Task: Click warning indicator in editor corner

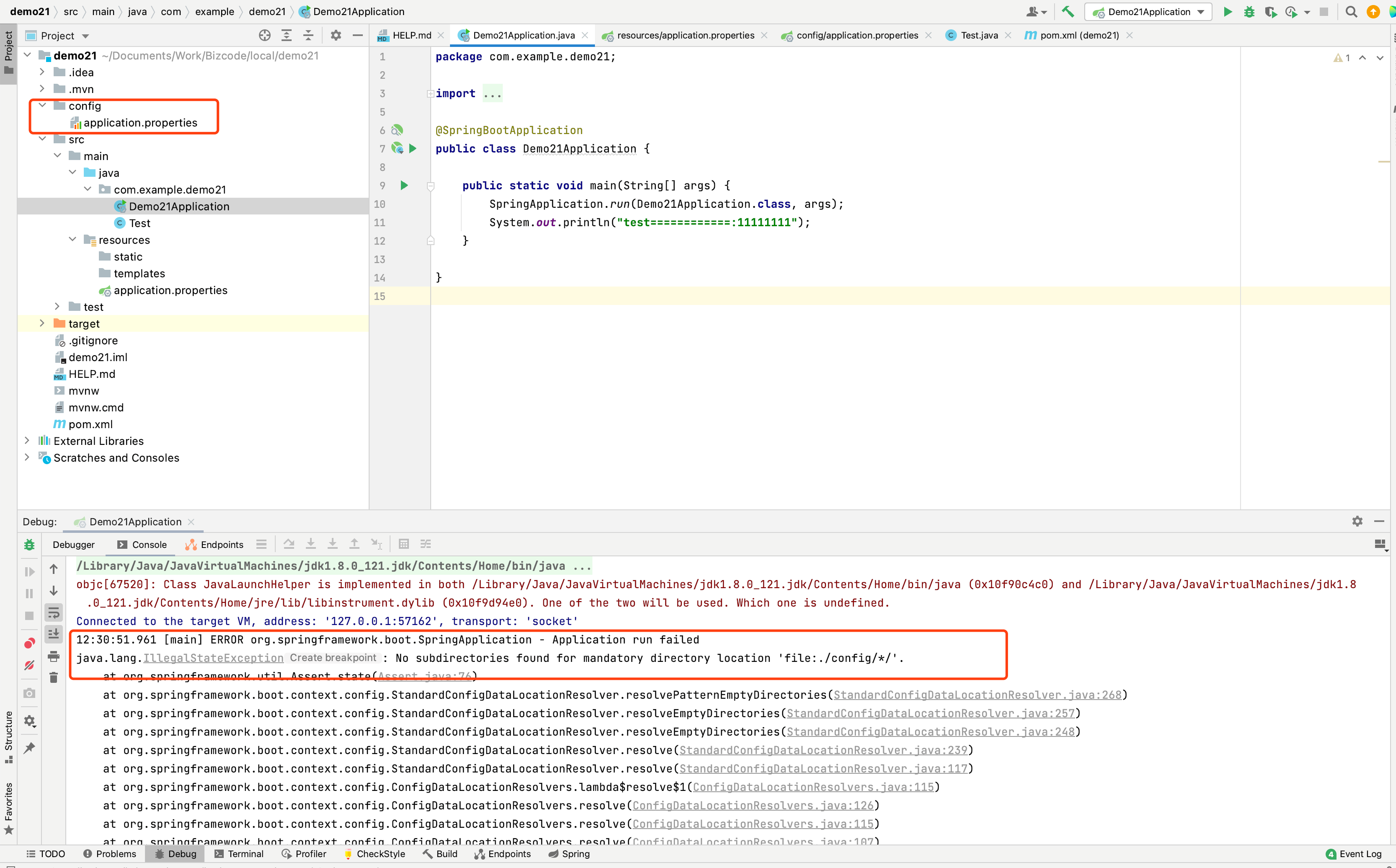Action: (1342, 58)
